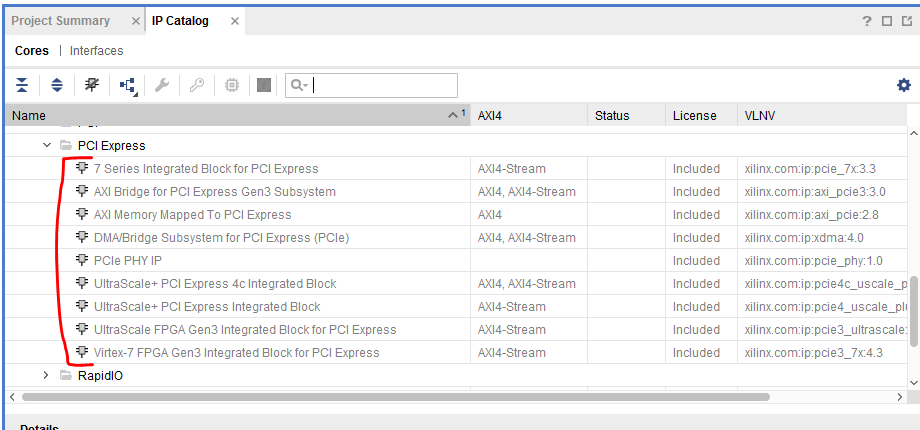This screenshot has width=920, height=430.
Task: Click the help question mark icon
Action: pos(867,21)
